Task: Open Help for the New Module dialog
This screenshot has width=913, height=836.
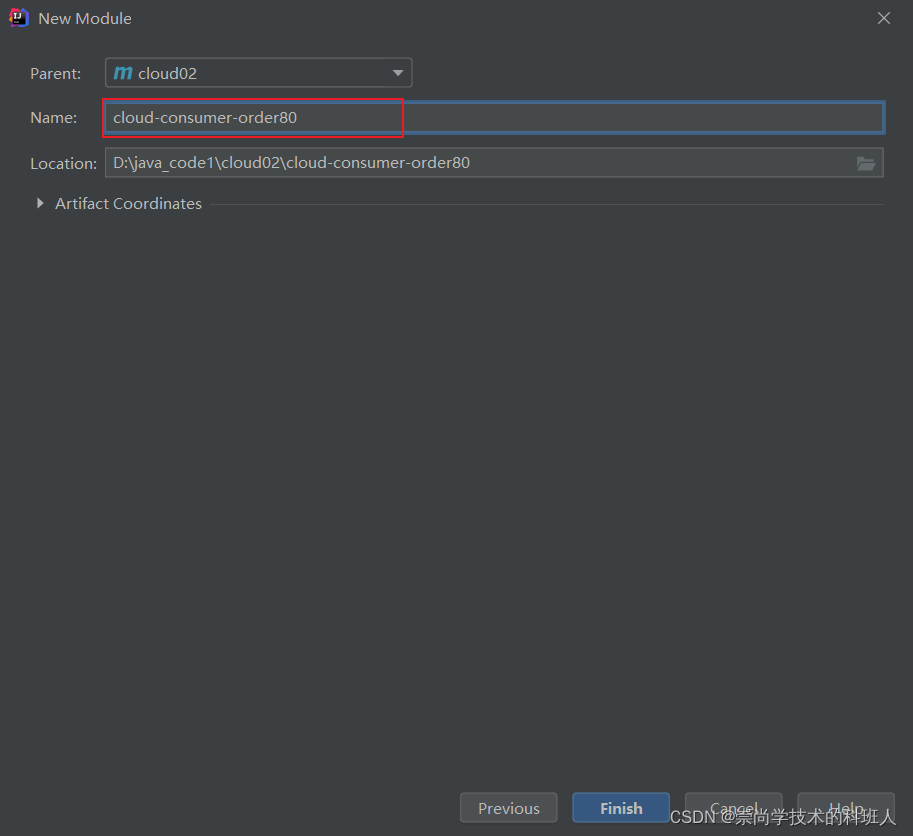Action: click(845, 808)
